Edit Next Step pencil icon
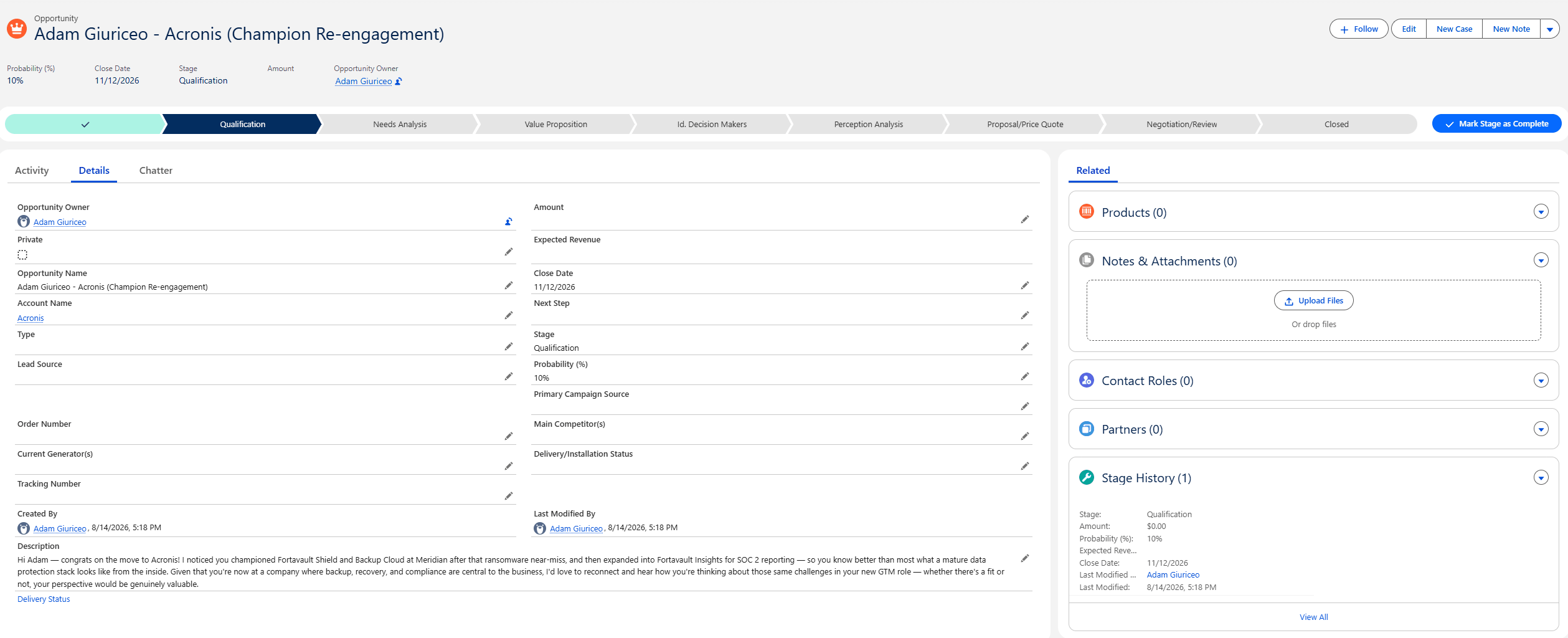The image size is (1568, 638). [1025, 315]
